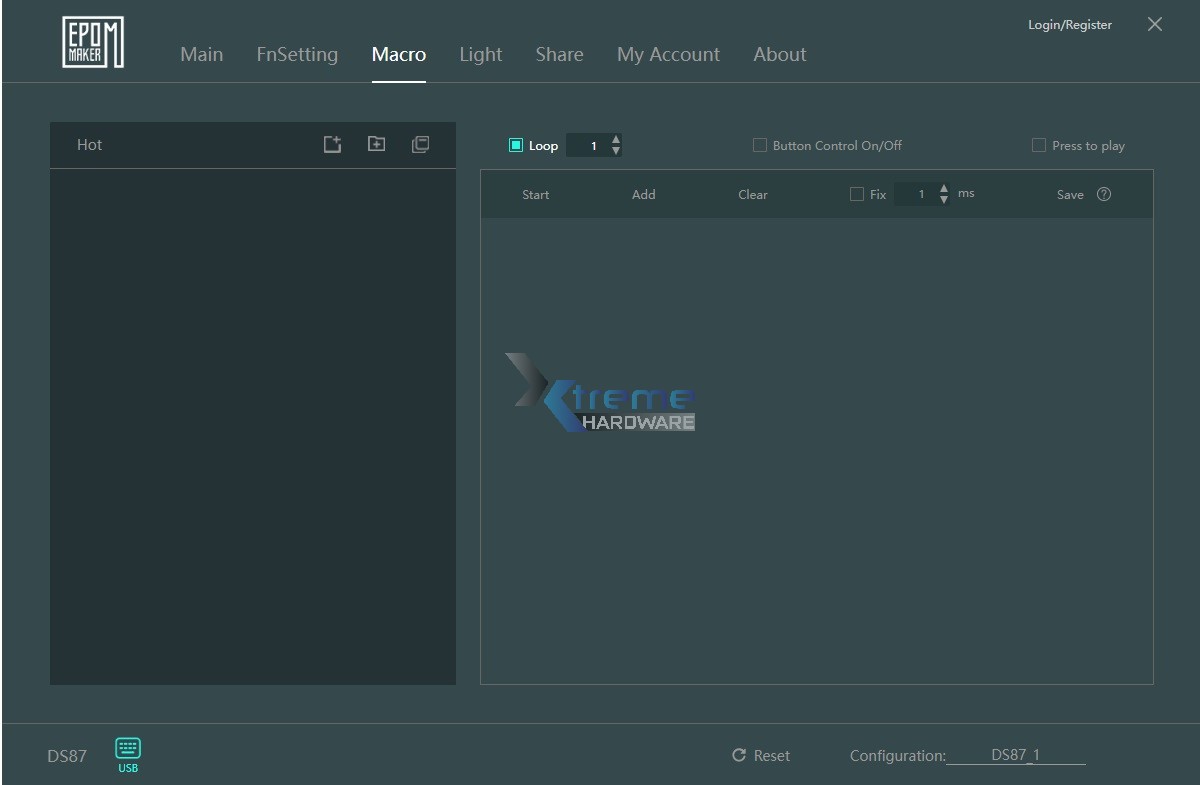Click the Reset refresh icon
Image resolution: width=1200 pixels, height=785 pixels.
tap(738, 756)
